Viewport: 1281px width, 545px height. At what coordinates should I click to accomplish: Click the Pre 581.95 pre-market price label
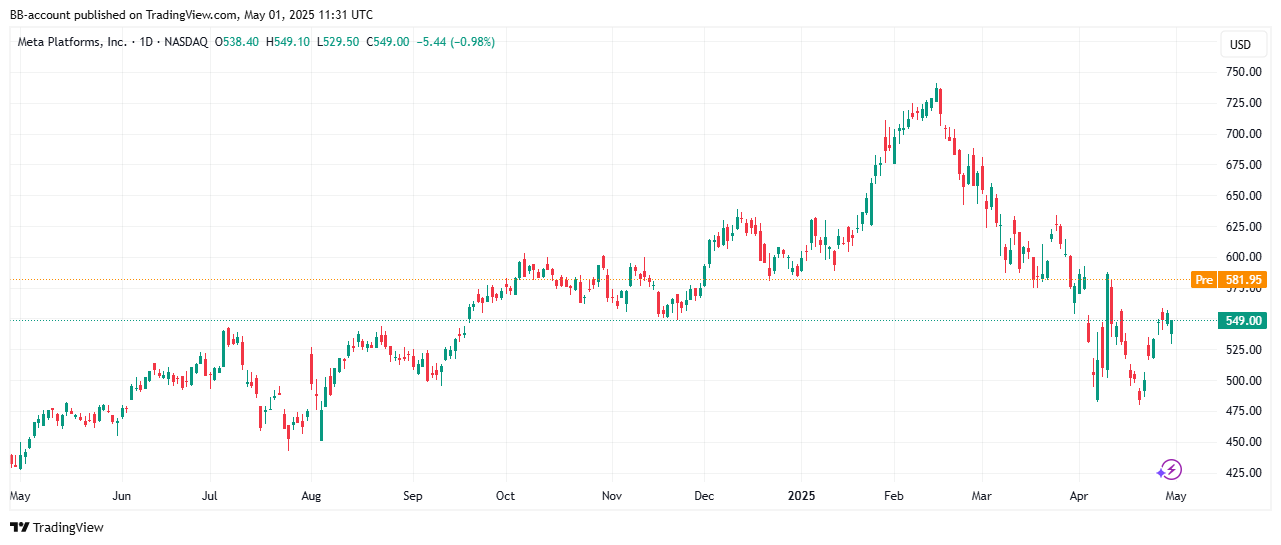pos(1229,279)
